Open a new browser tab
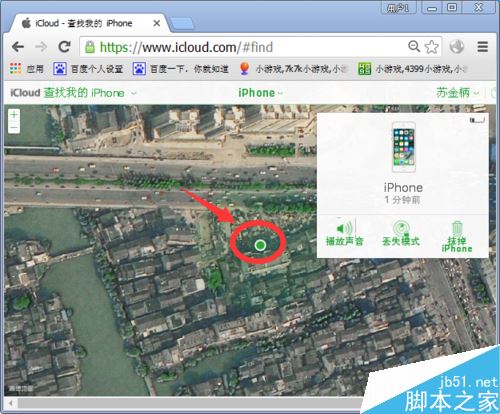 click(x=182, y=24)
